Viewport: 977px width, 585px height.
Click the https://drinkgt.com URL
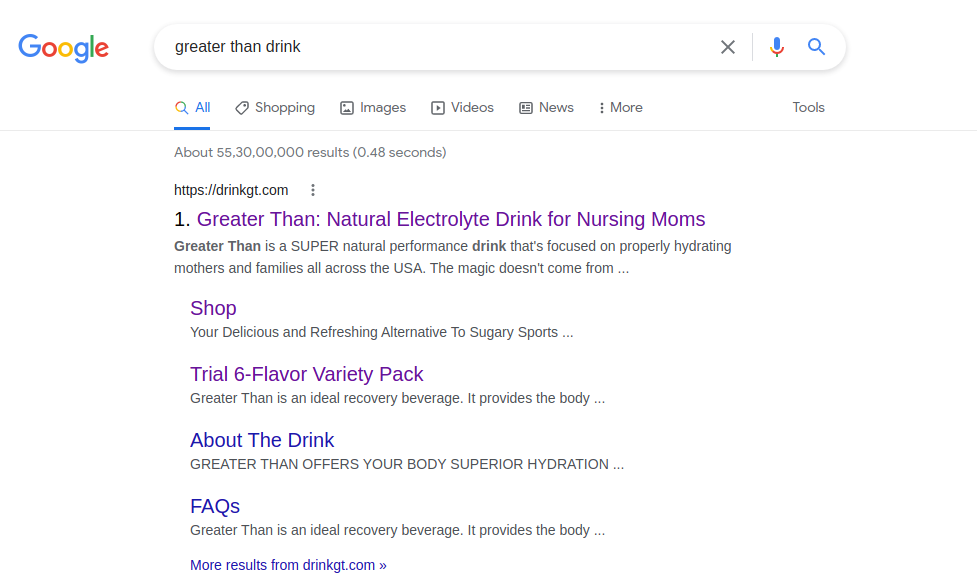click(x=231, y=190)
